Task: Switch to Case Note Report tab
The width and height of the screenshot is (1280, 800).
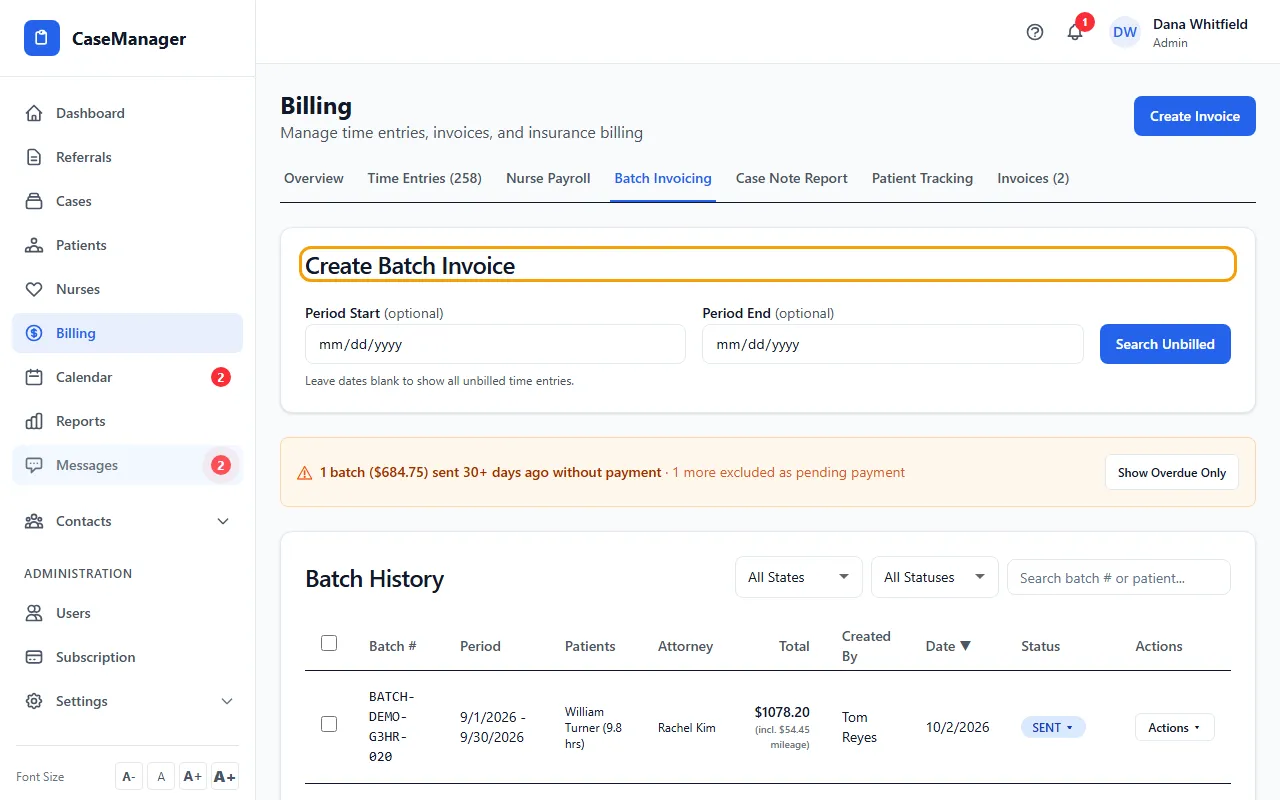Action: (792, 178)
